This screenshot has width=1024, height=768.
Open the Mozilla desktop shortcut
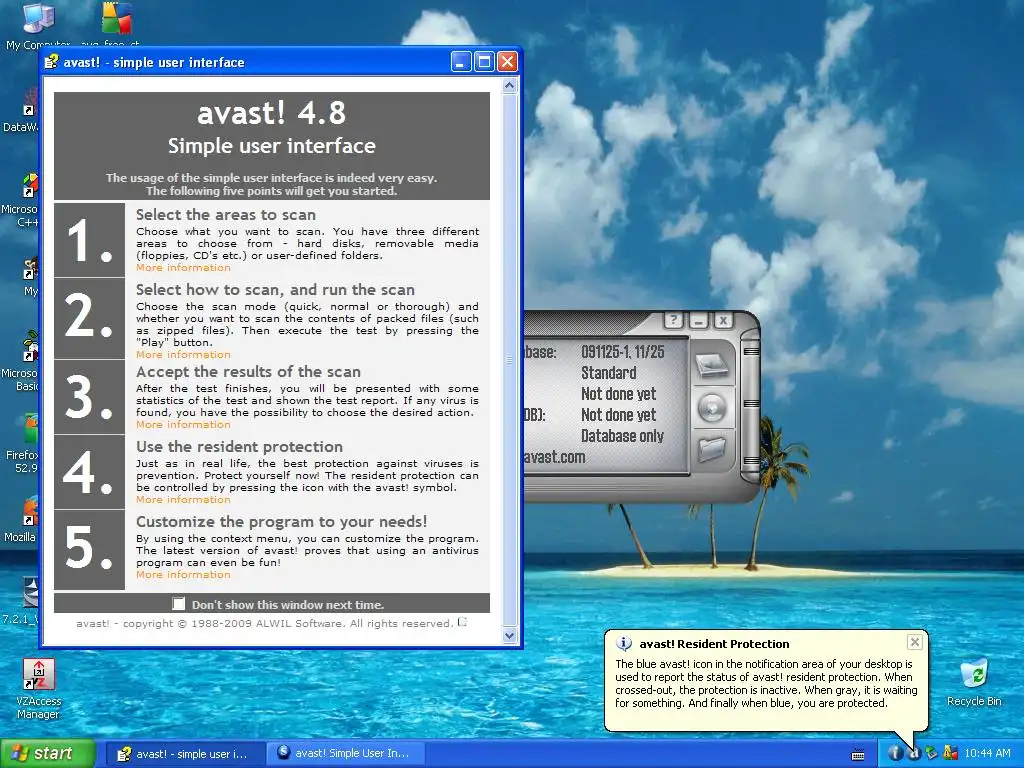pos(21,520)
